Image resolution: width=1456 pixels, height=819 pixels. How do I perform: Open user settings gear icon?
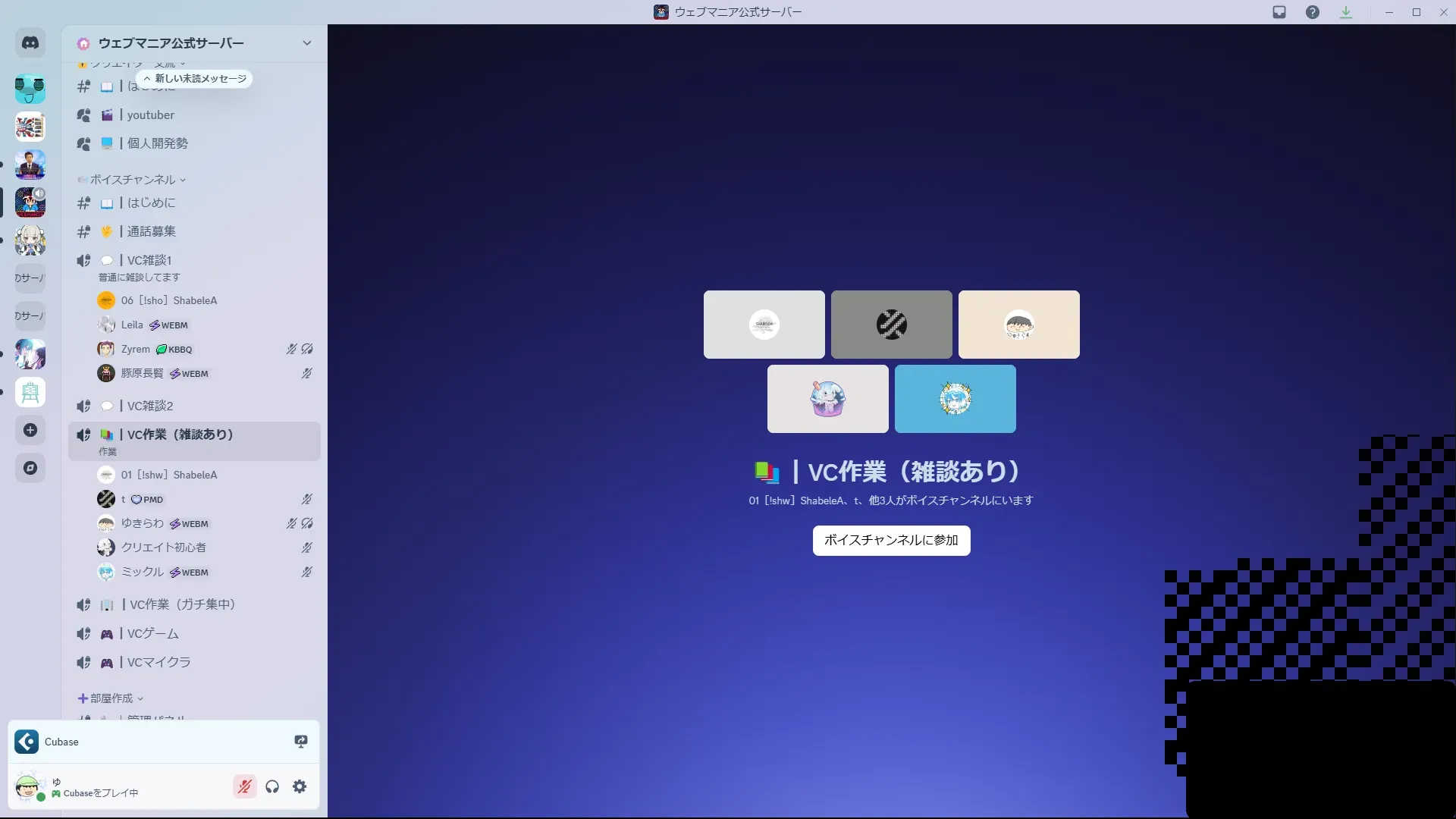coord(300,786)
